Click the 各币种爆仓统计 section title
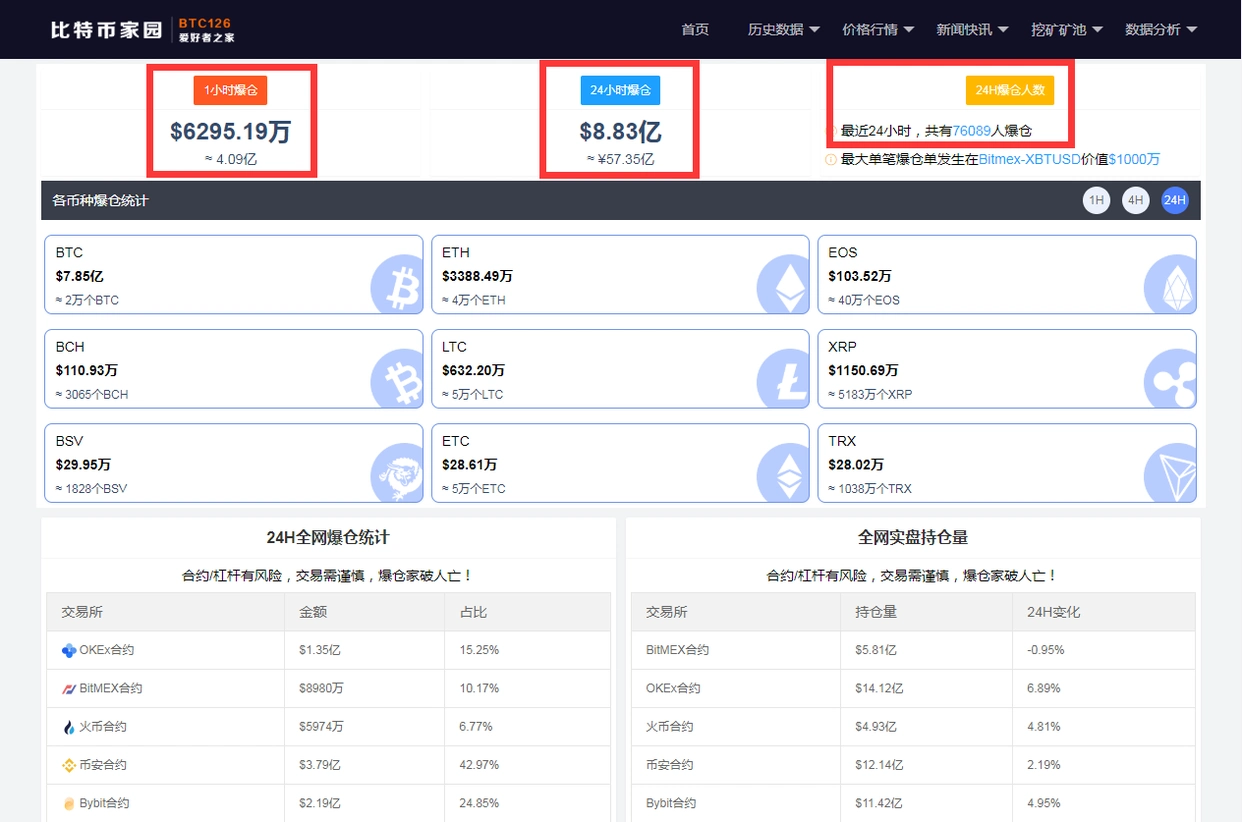This screenshot has width=1242, height=822. (100, 200)
